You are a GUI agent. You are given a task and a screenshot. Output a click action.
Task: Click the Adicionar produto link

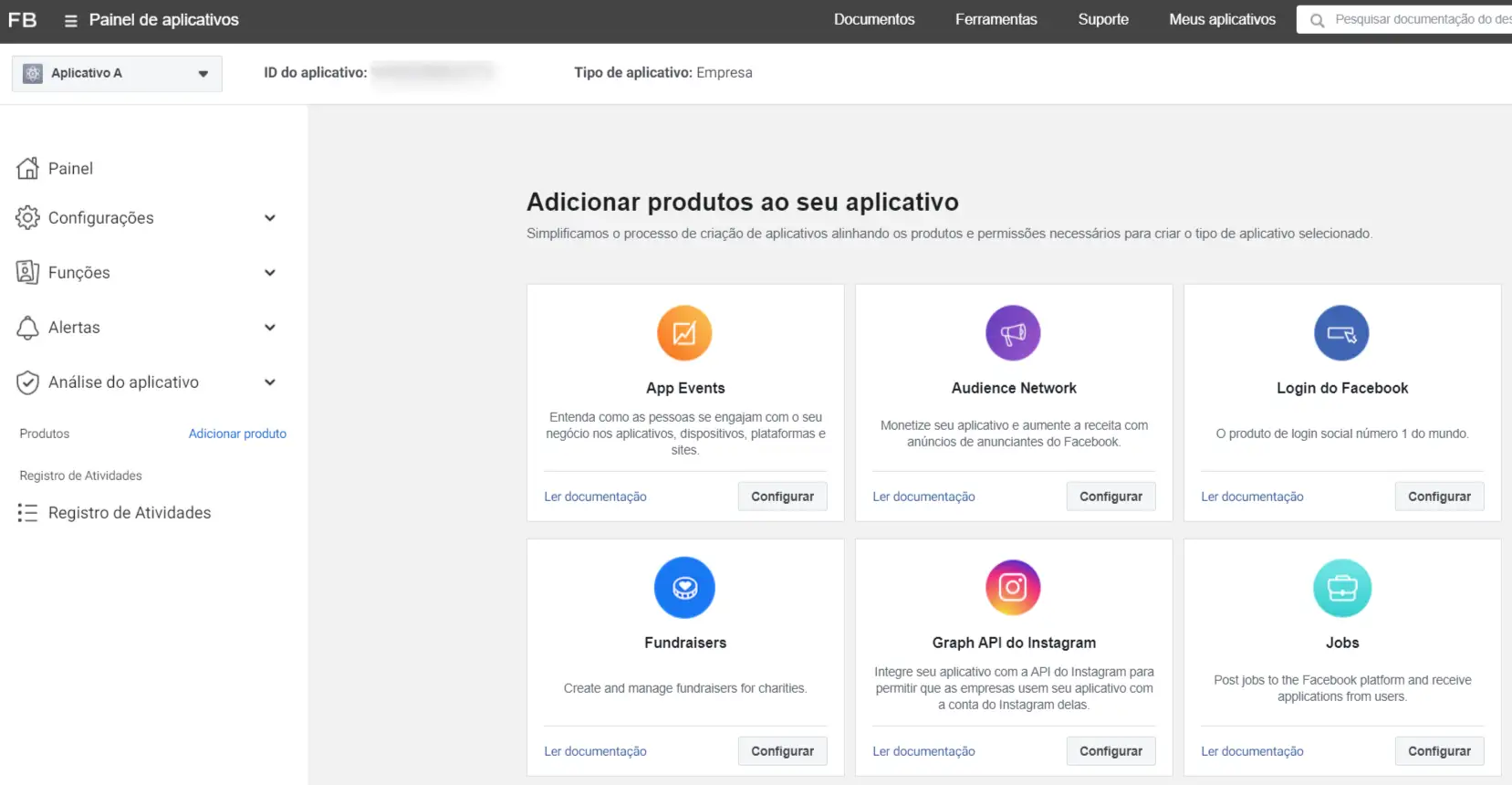[x=237, y=434]
